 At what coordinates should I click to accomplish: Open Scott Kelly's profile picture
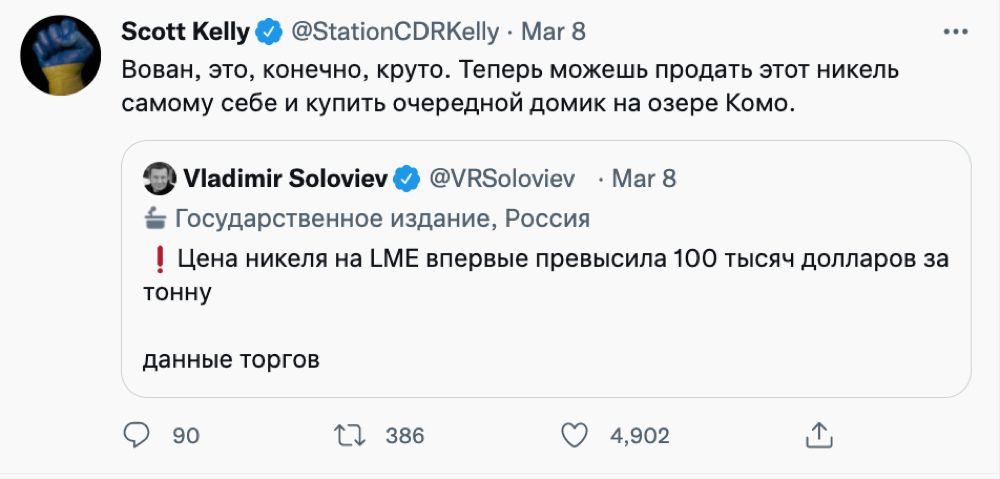click(x=59, y=57)
